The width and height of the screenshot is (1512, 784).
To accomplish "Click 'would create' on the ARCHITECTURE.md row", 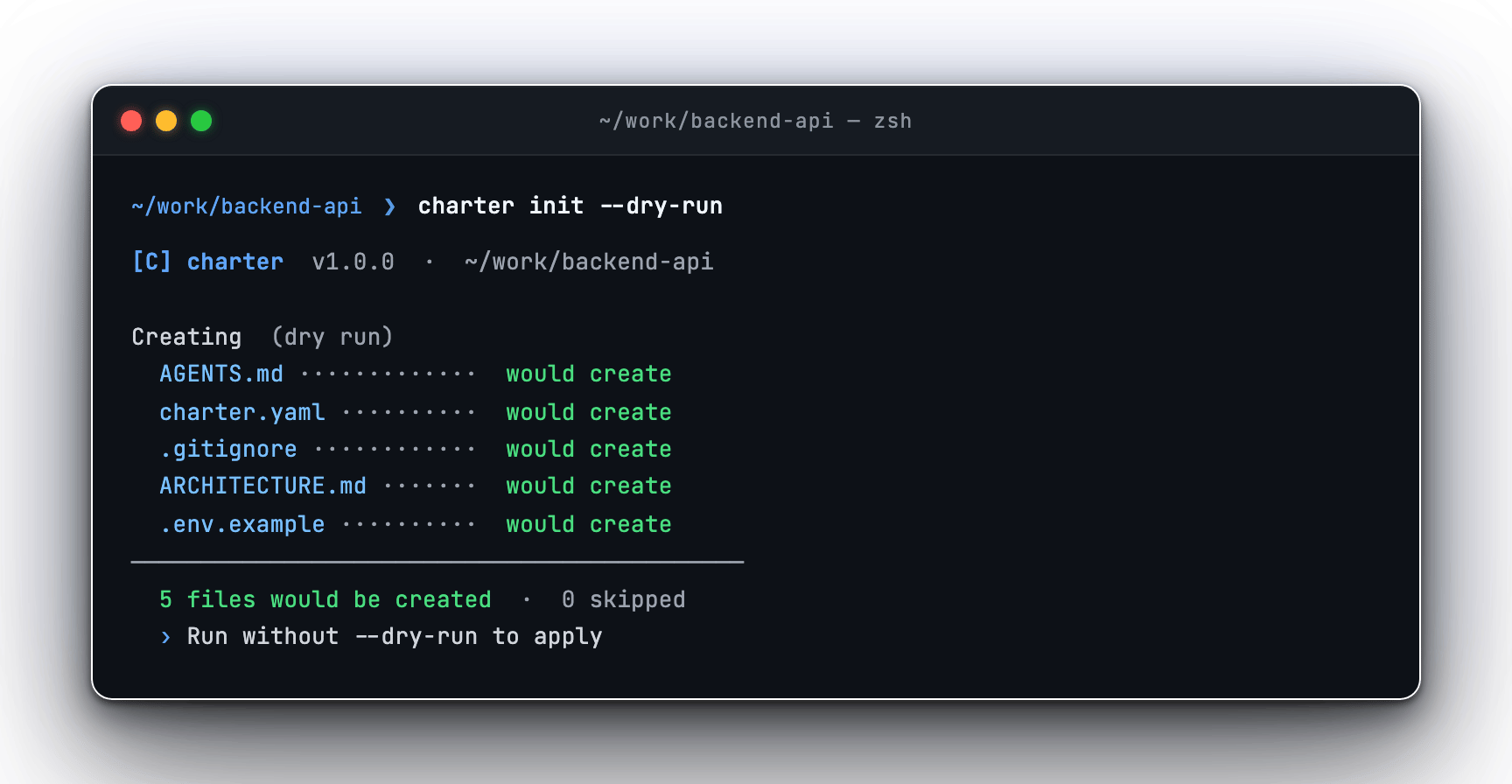I will [589, 486].
